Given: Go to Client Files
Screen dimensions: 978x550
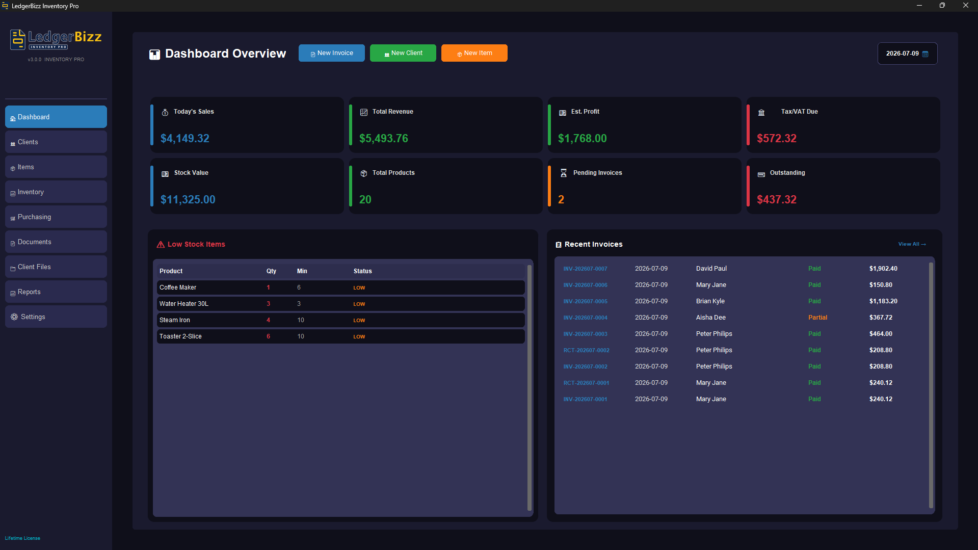Looking at the screenshot, I should (x=56, y=266).
